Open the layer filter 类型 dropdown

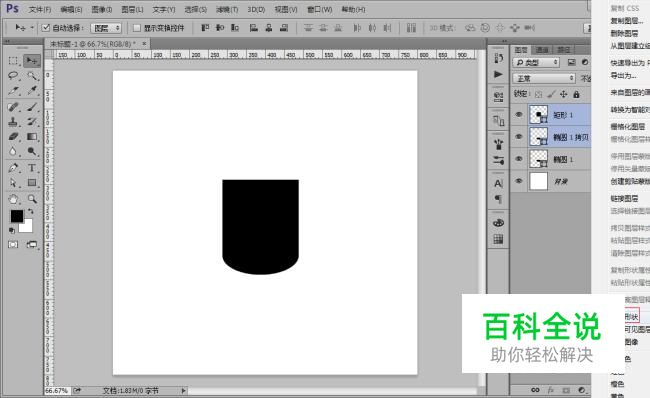[536, 63]
